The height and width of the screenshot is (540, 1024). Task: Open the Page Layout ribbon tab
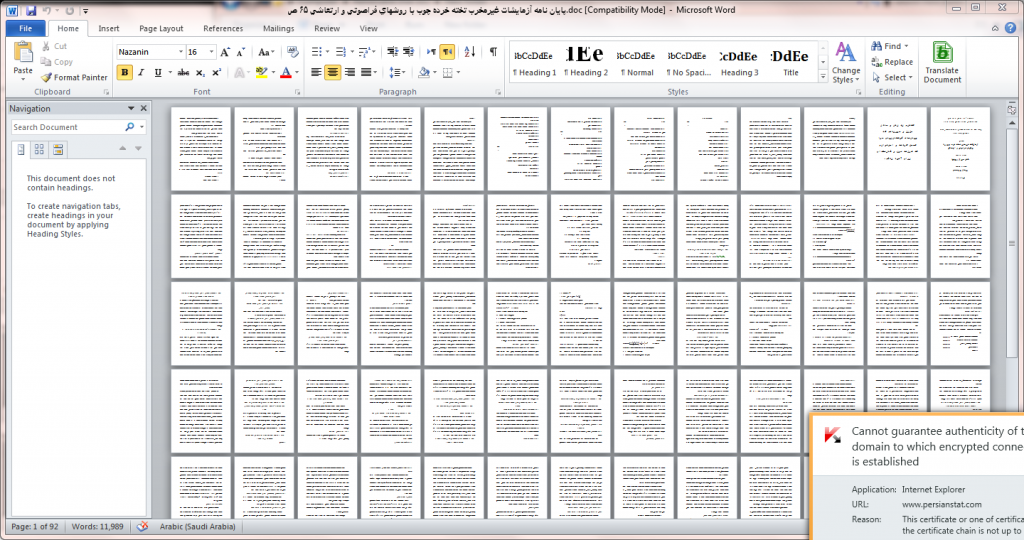161,29
